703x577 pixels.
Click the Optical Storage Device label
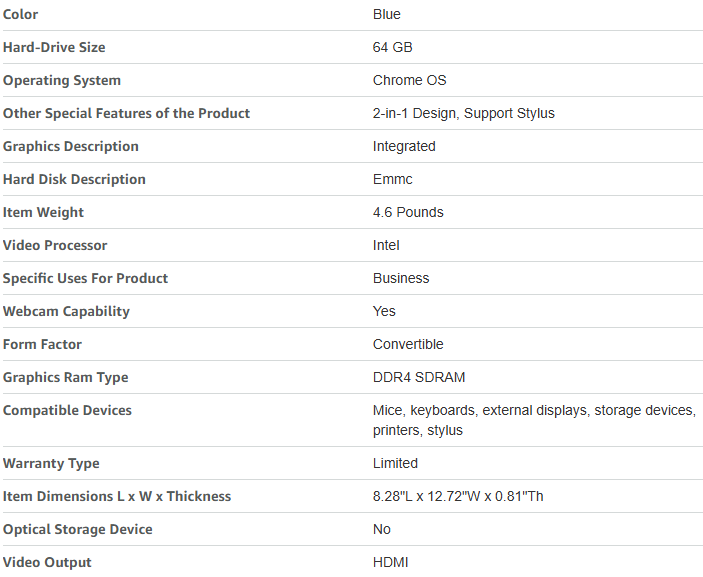(78, 529)
